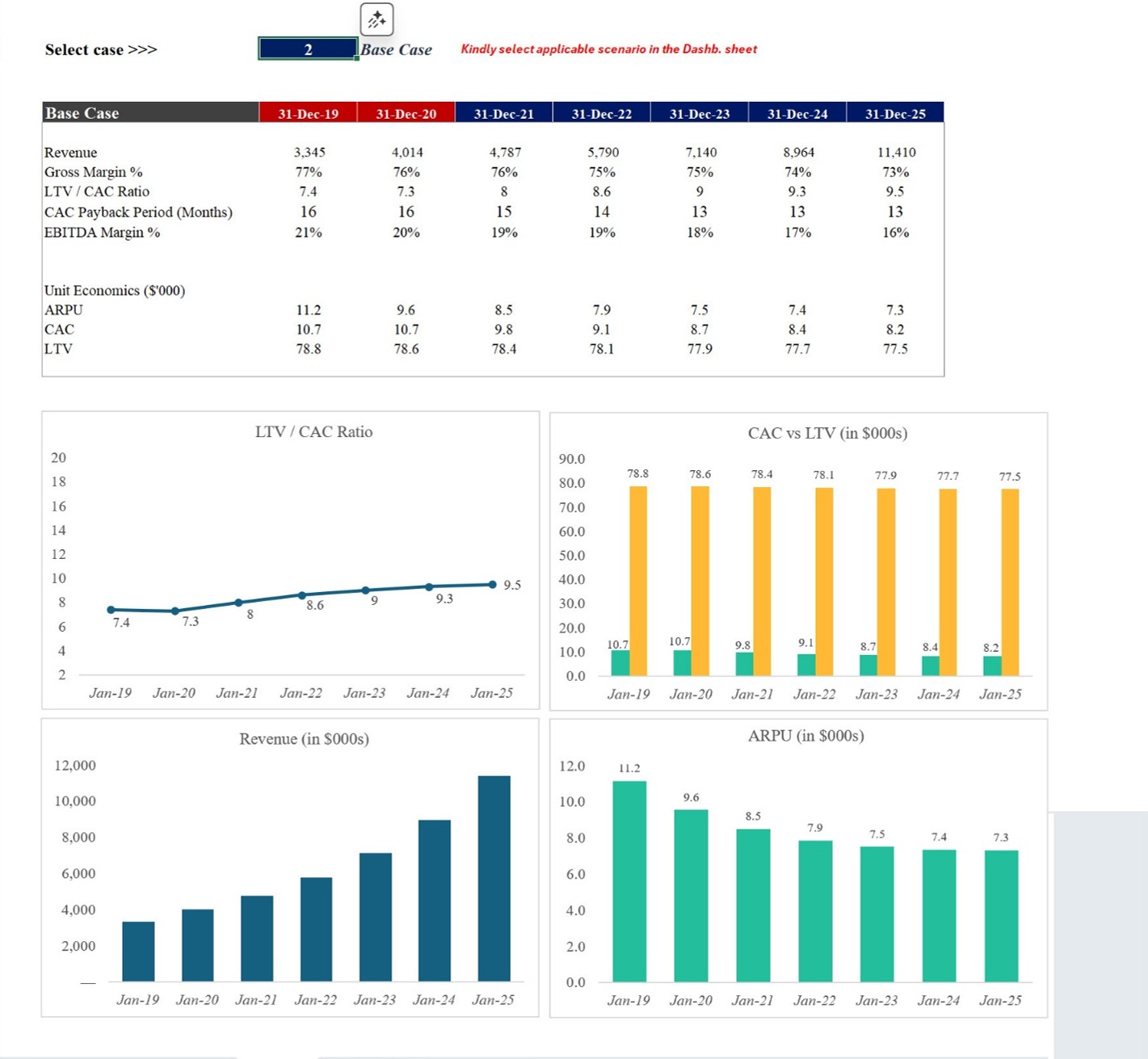1148x1059 pixels.
Task: Click the 9.5 endpoint on the line chart
Action: [493, 584]
